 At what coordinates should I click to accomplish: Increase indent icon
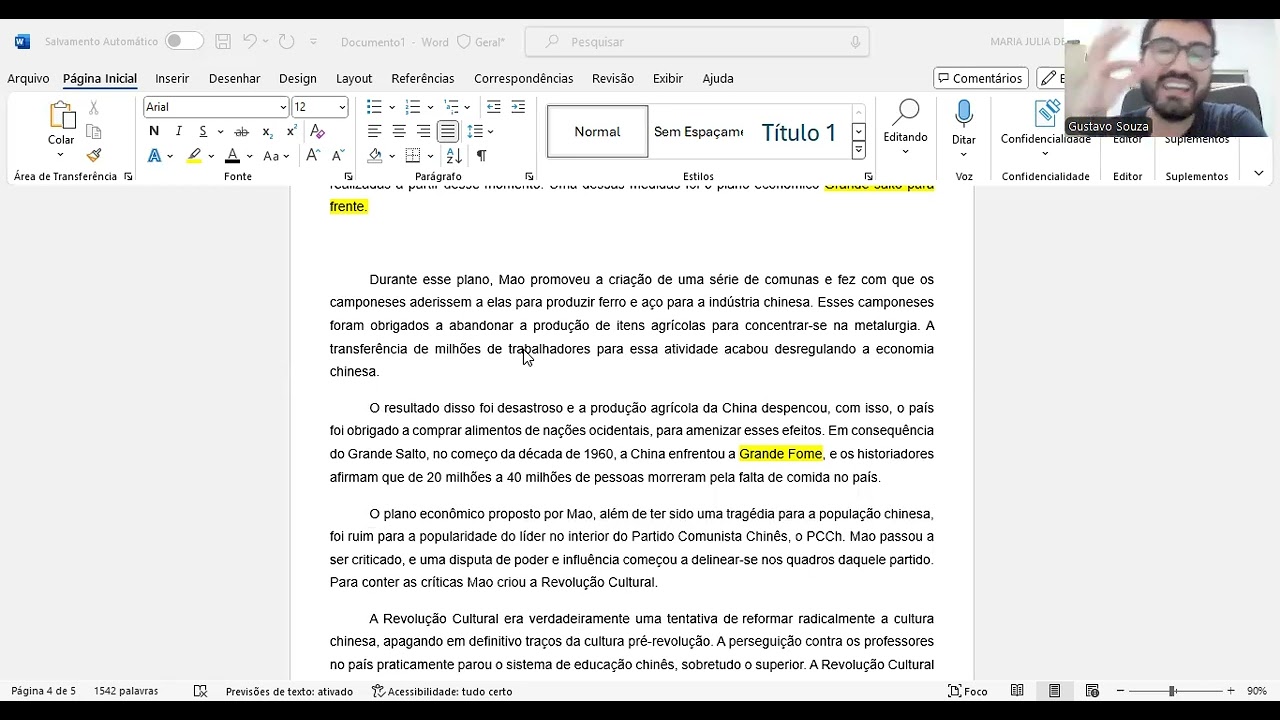(518, 107)
